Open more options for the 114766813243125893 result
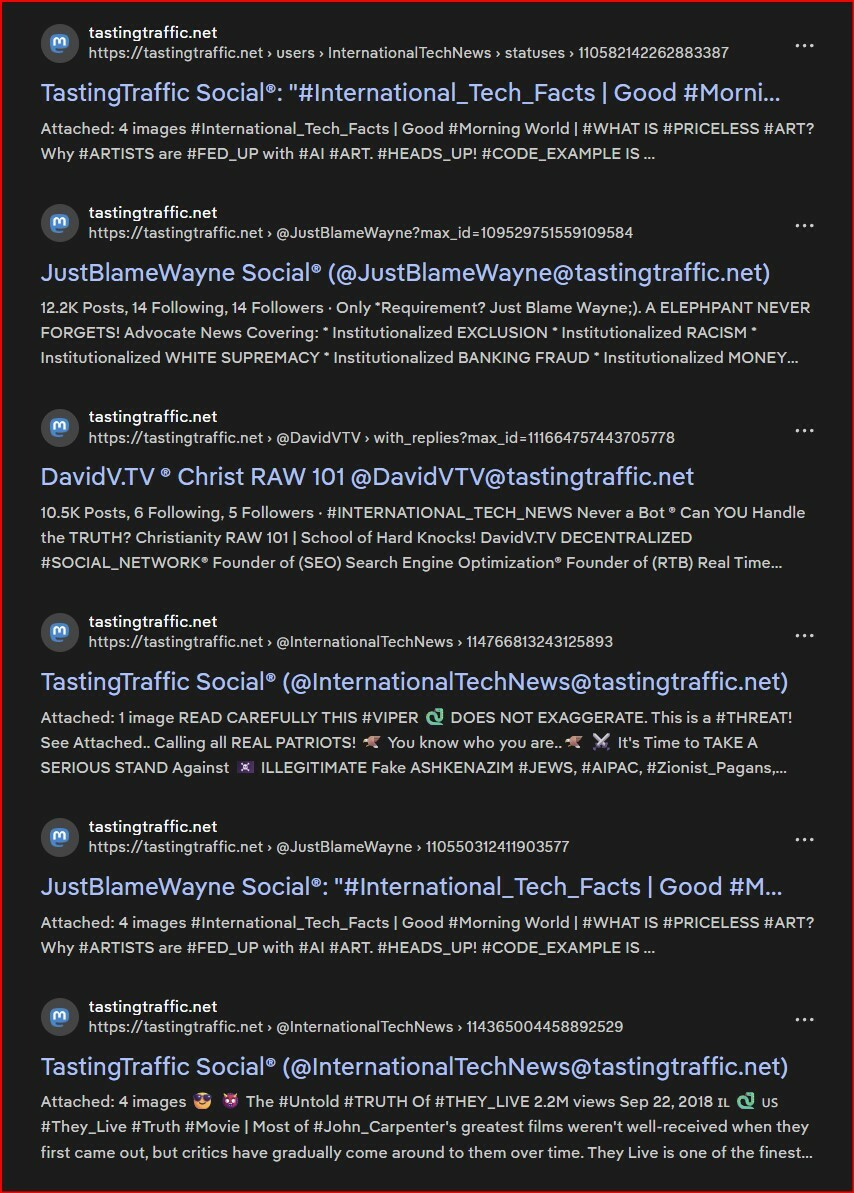Viewport: 854px width, 1193px height. tap(805, 635)
